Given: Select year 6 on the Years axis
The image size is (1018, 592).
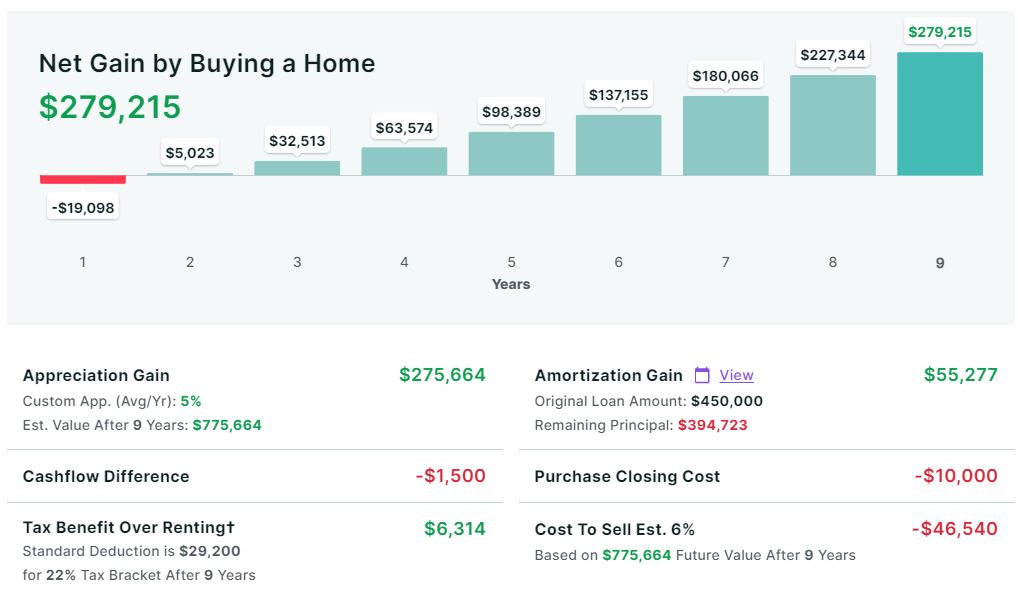Looking at the screenshot, I should coord(618,262).
